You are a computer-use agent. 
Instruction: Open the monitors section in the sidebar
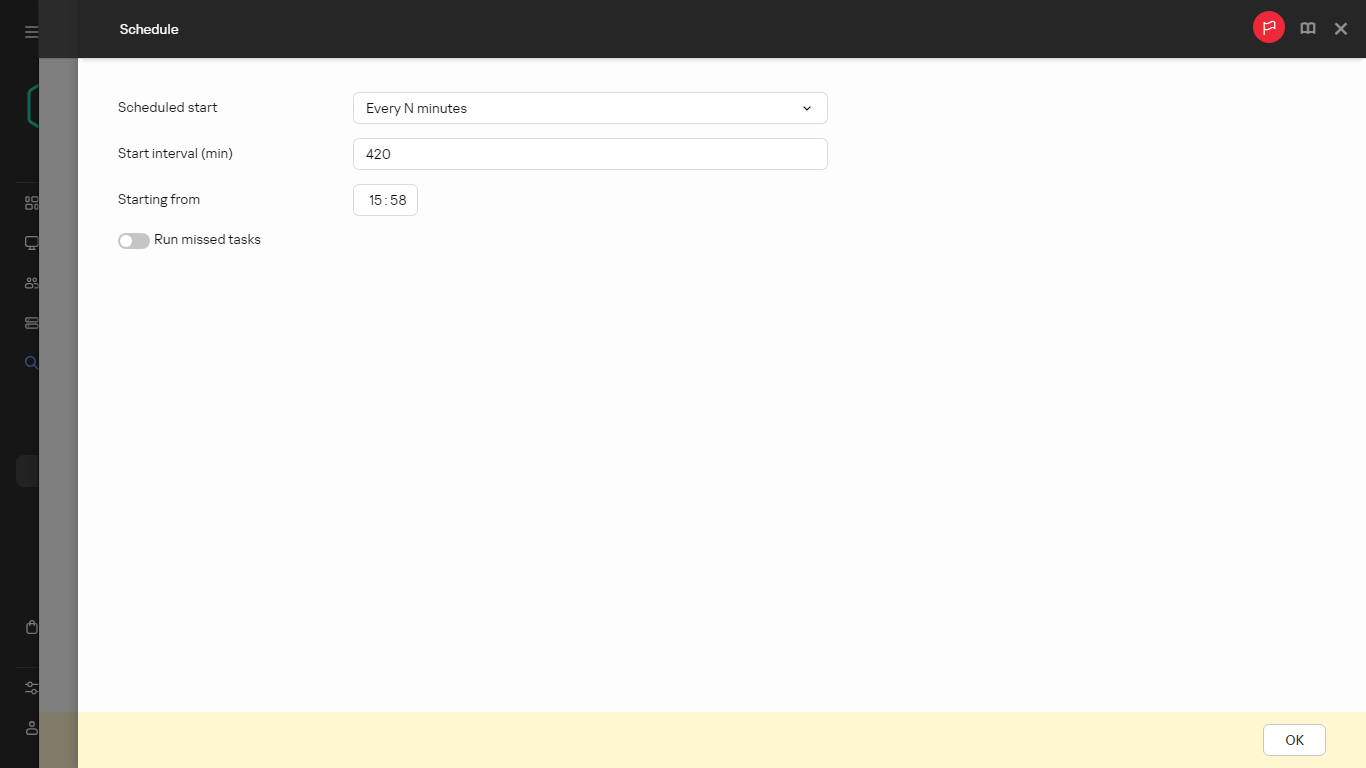(x=31, y=242)
